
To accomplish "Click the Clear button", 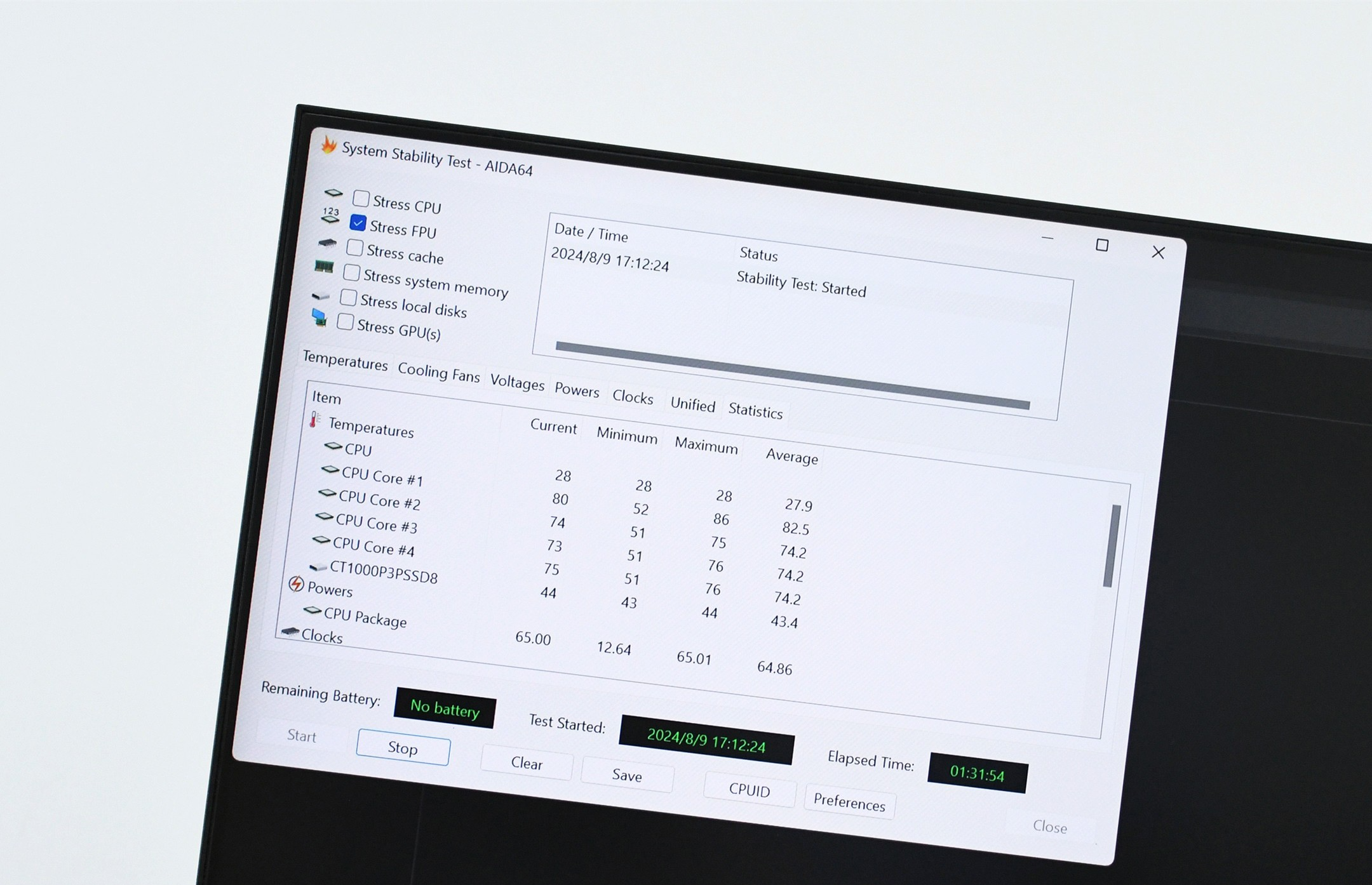I will [527, 762].
